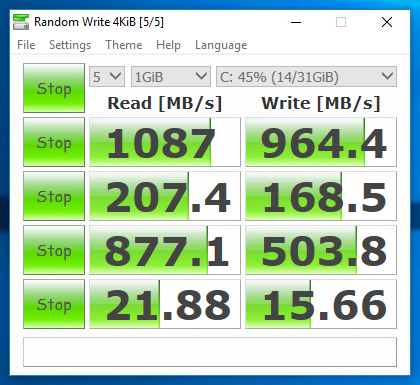The height and width of the screenshot is (385, 420).
Task: Minimize the Random Write 4KiB window
Action: (296, 22)
